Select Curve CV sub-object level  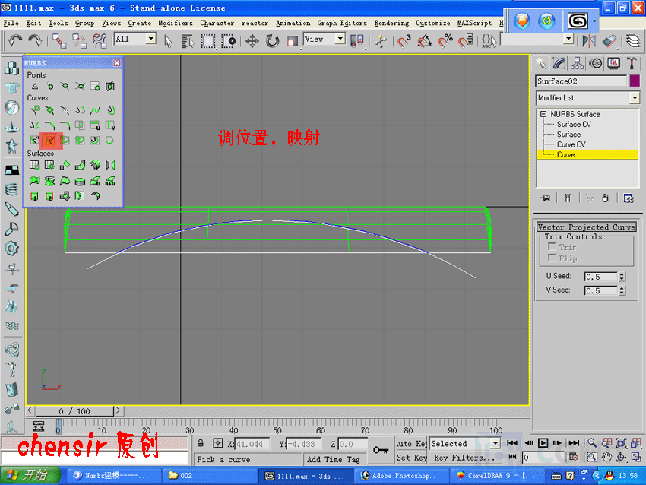pos(571,144)
